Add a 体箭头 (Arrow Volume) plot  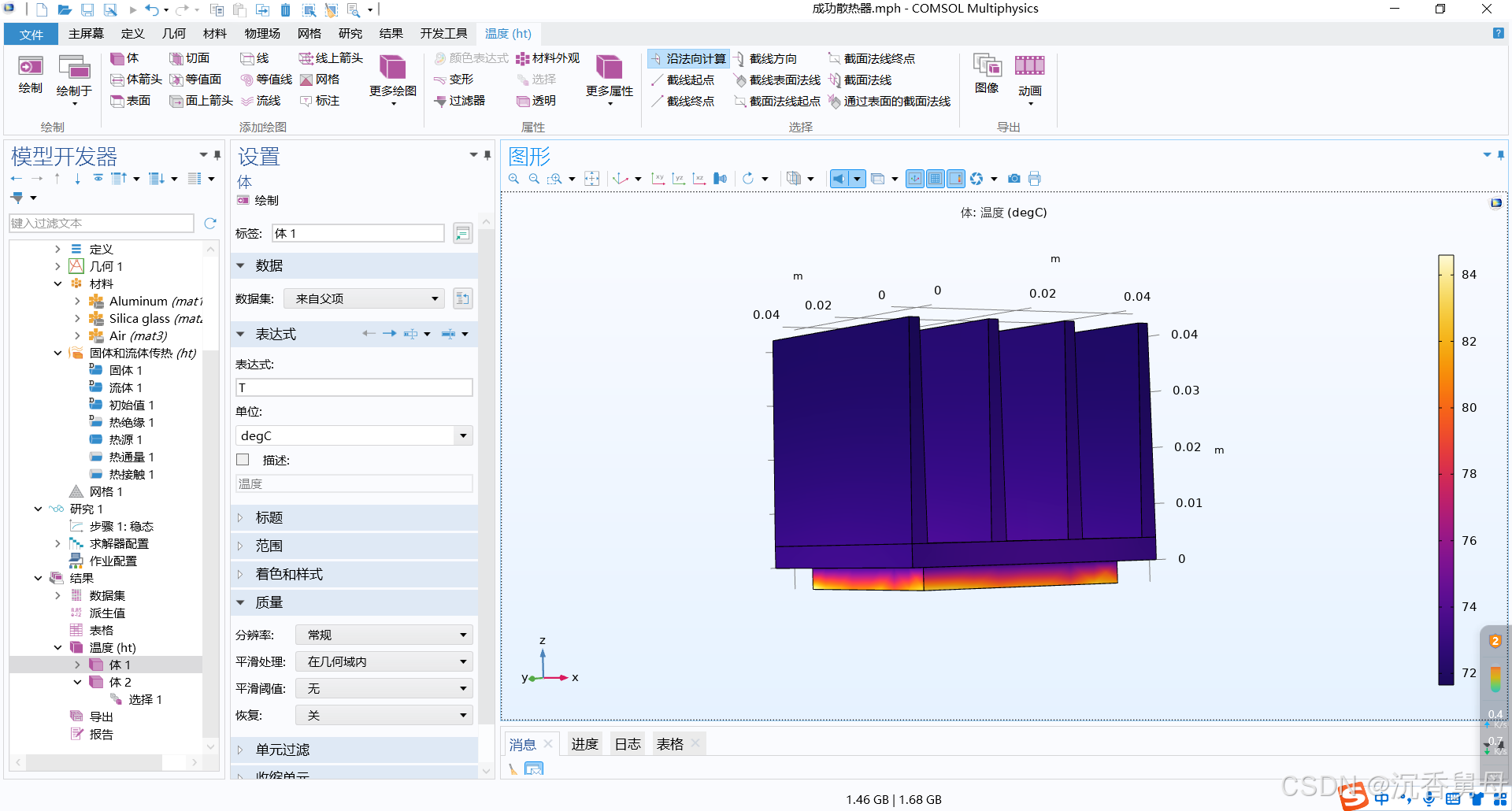tap(135, 80)
